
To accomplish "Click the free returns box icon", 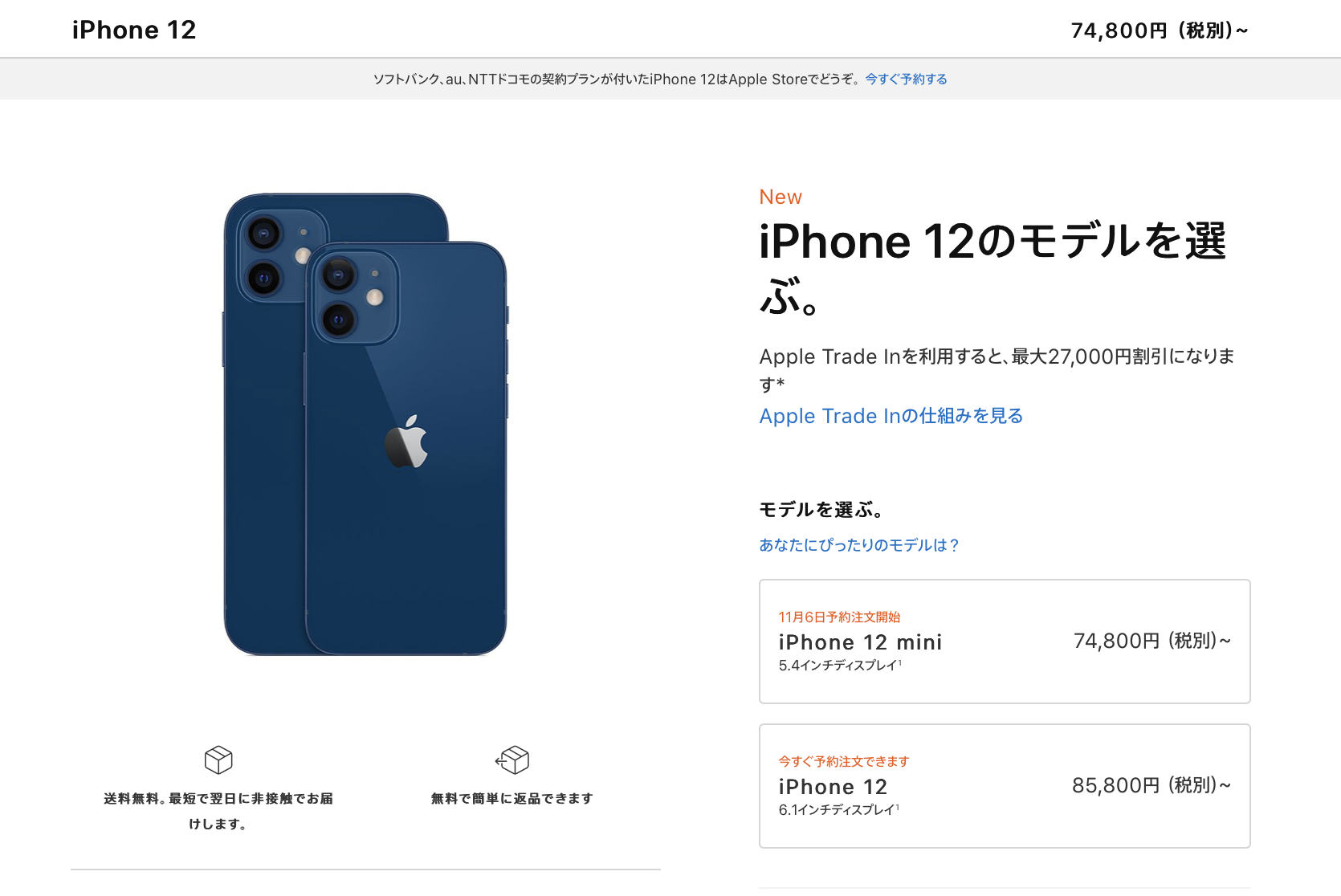I will point(512,760).
